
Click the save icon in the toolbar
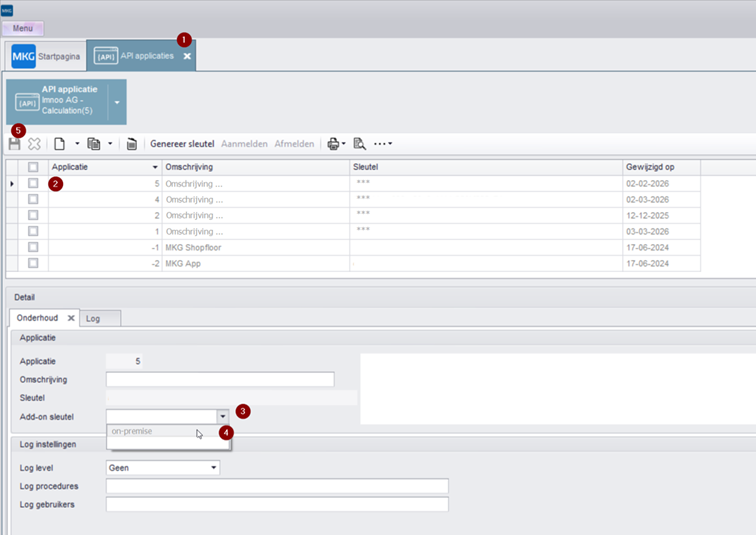click(14, 144)
